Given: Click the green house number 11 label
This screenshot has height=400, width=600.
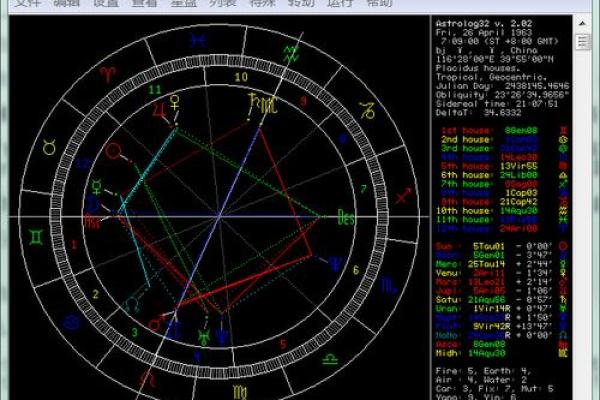Looking at the screenshot, I should click(155, 90).
